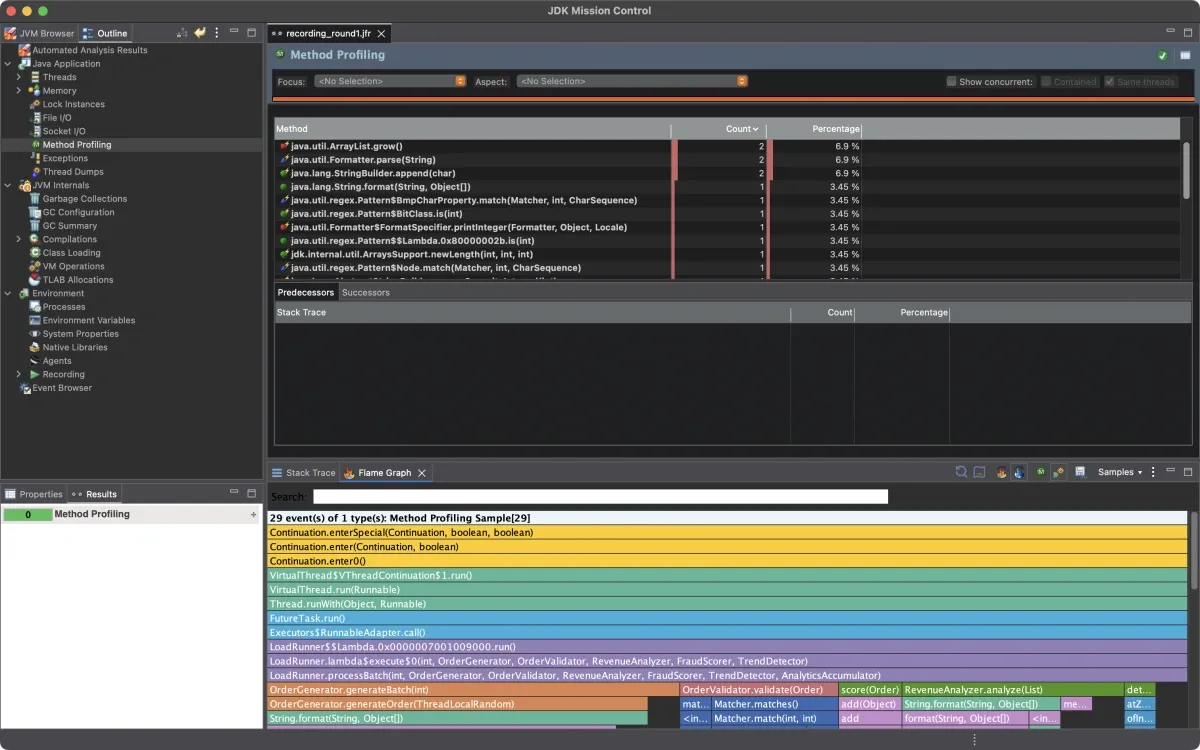1200x750 pixels.
Task: Open the Samples dropdown menu
Action: (1119, 471)
